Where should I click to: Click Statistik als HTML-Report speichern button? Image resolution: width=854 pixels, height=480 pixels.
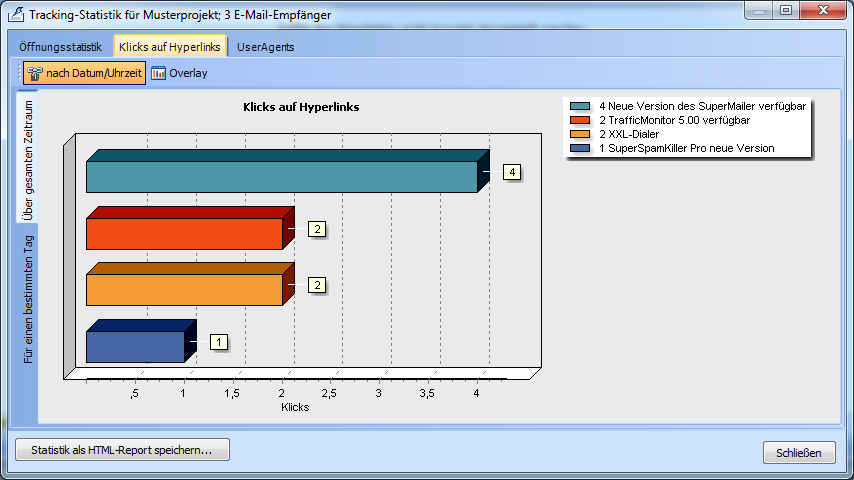122,450
